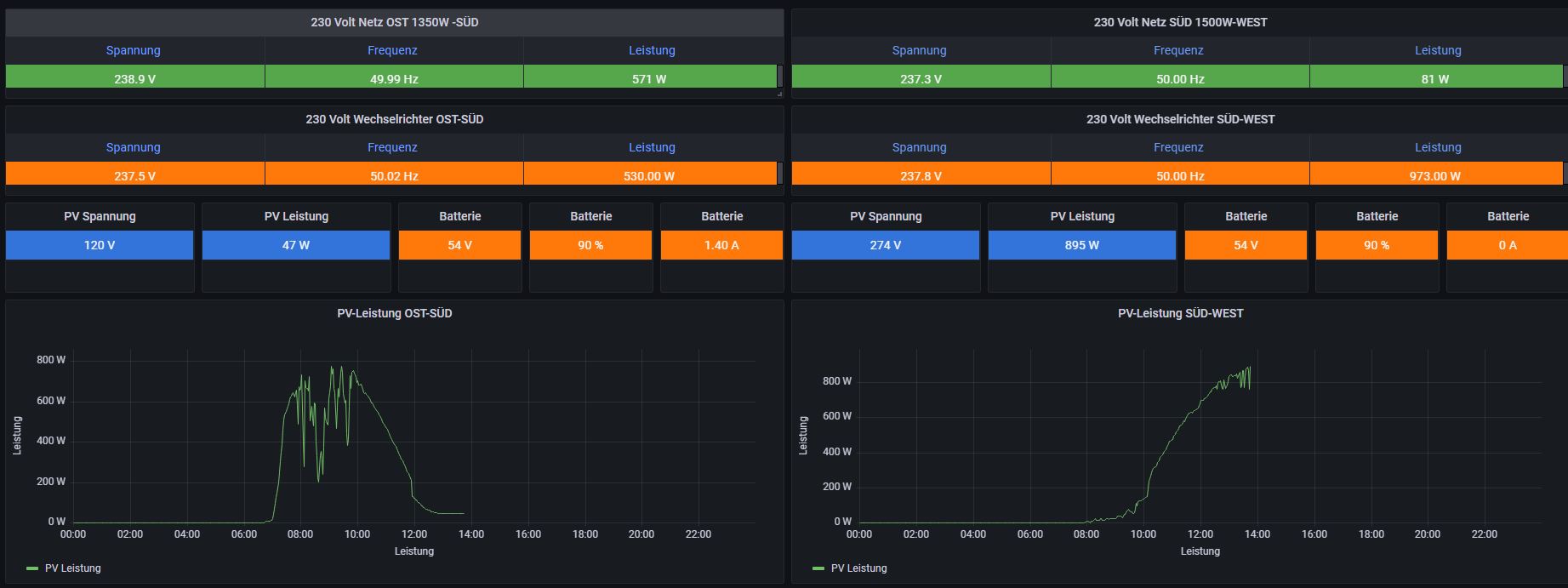Open the 230 Volt Wechselrichter SÜD-WEST title menu
This screenshot has width=1568, height=588.
pos(1180,119)
